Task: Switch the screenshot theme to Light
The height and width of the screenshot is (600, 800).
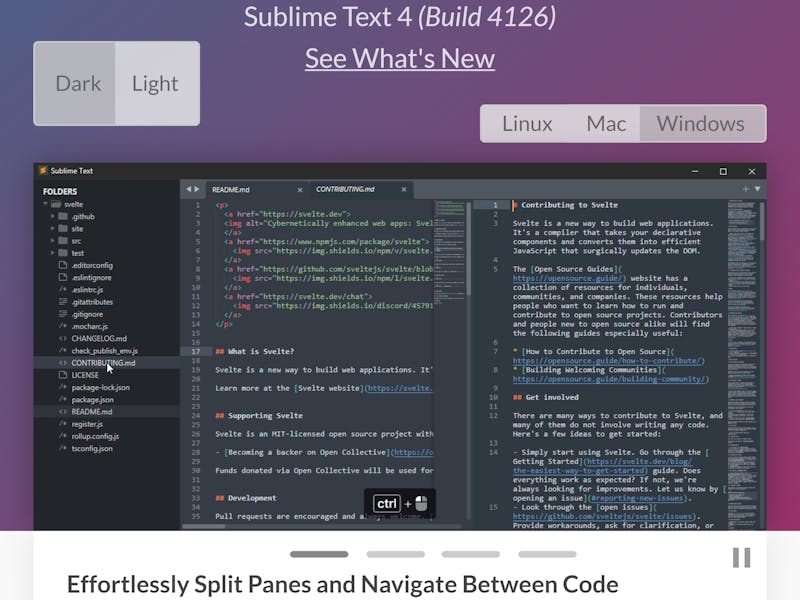Action: [155, 84]
